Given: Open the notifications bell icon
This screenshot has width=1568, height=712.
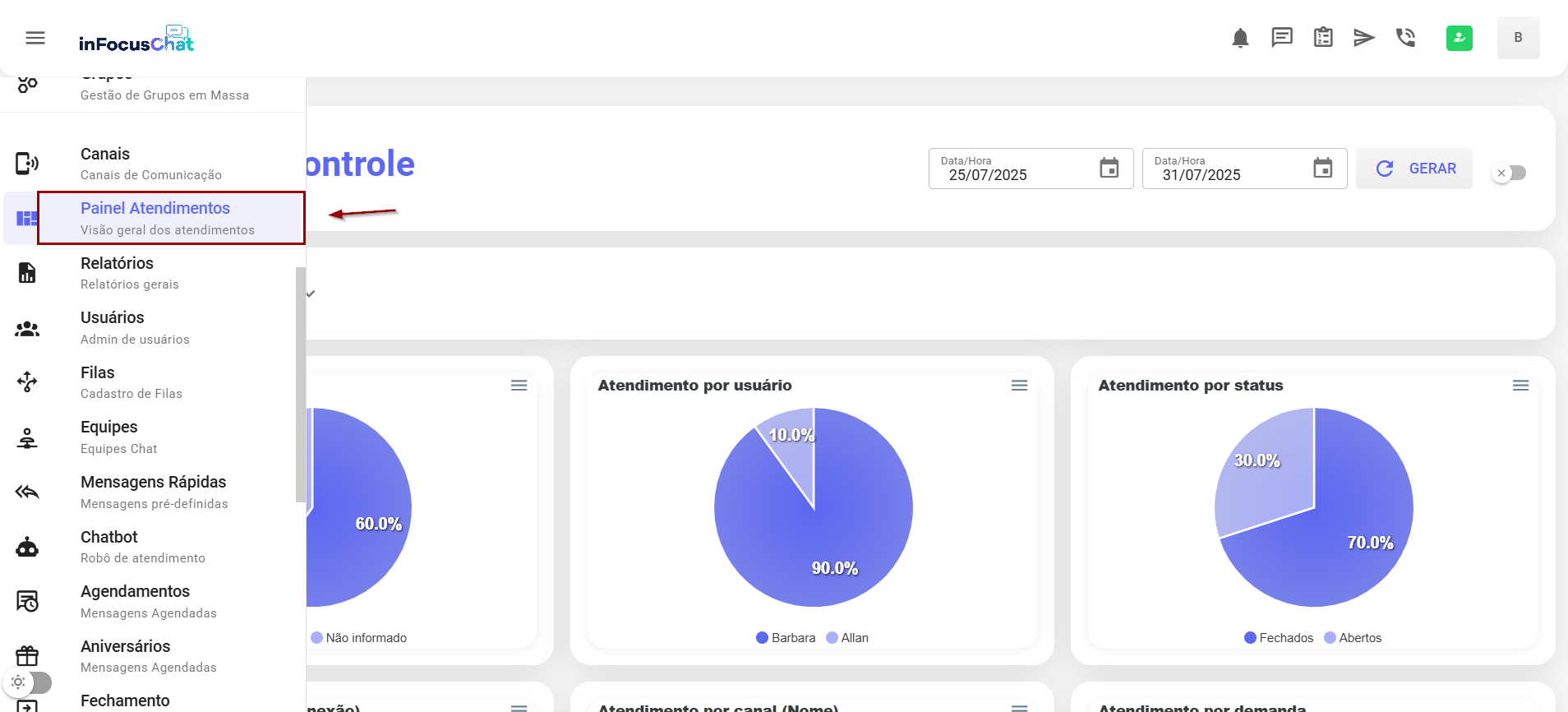Looking at the screenshot, I should click(x=1240, y=38).
